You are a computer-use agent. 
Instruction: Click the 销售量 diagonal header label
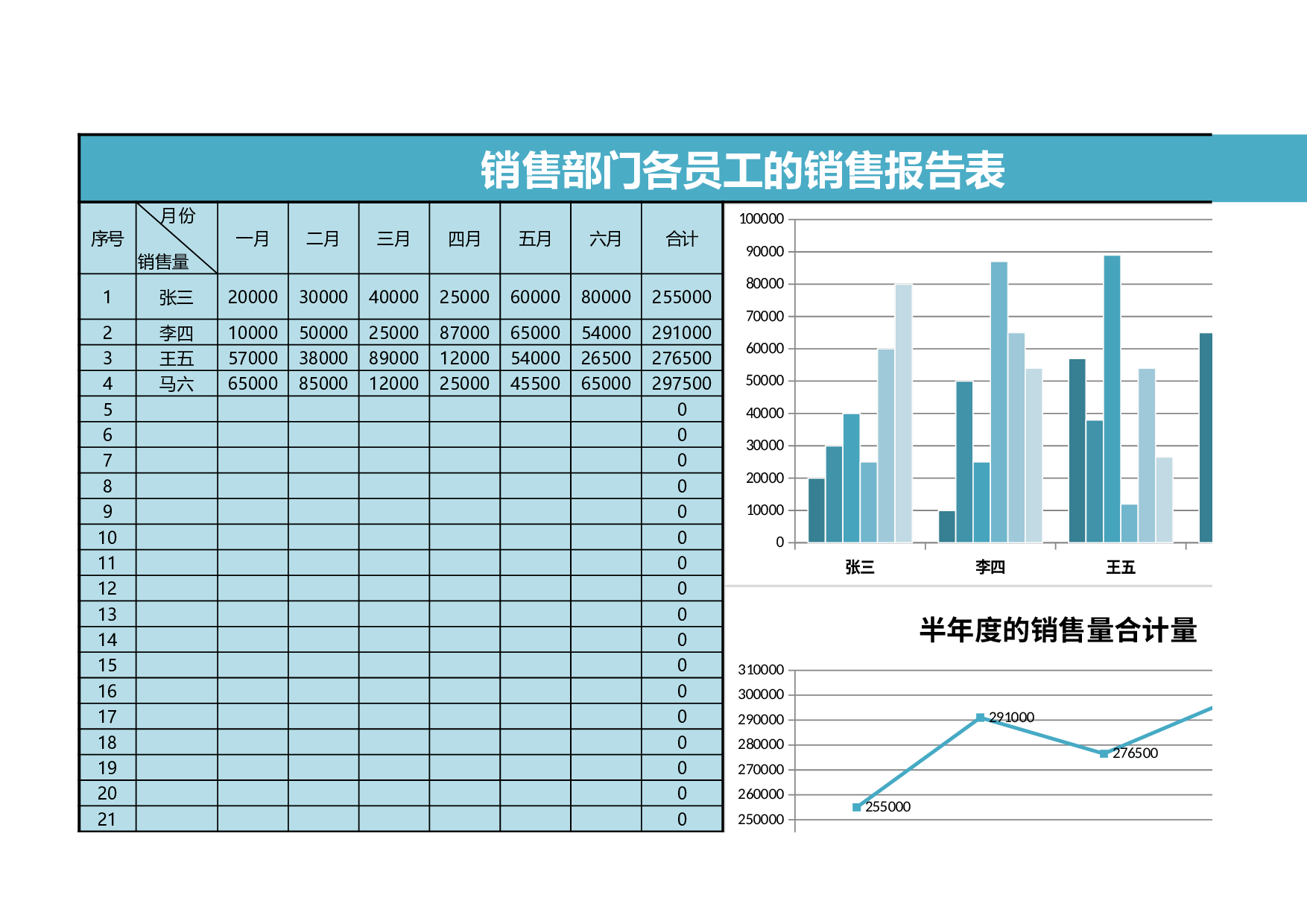click(x=163, y=262)
